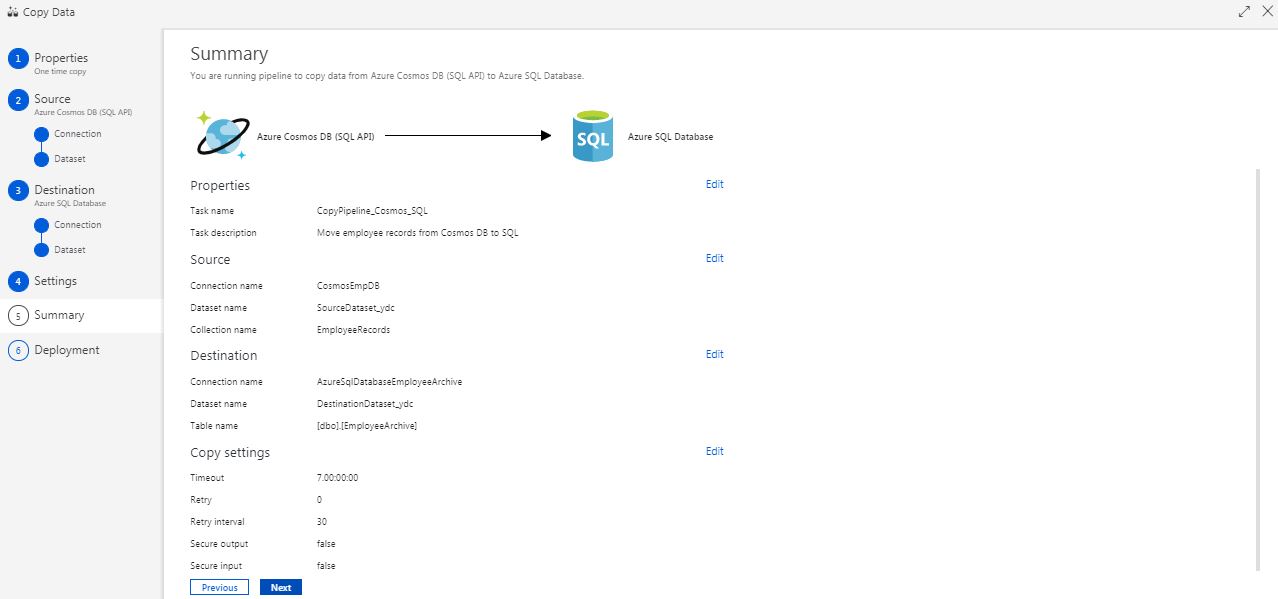
Task: Click the Azure SQL Database cylinder icon
Action: click(592, 136)
